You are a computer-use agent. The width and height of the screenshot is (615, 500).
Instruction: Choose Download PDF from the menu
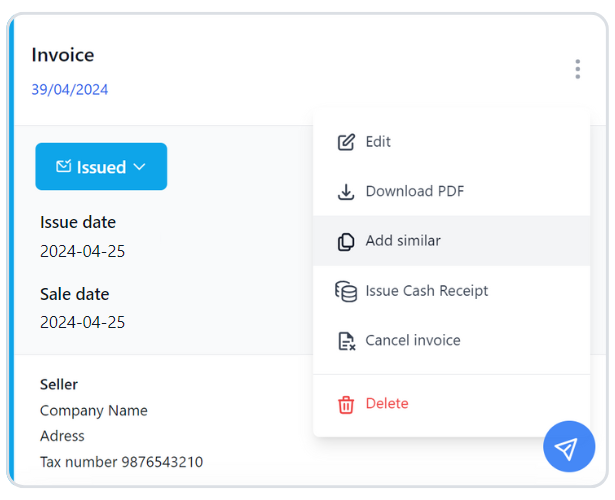click(x=414, y=192)
